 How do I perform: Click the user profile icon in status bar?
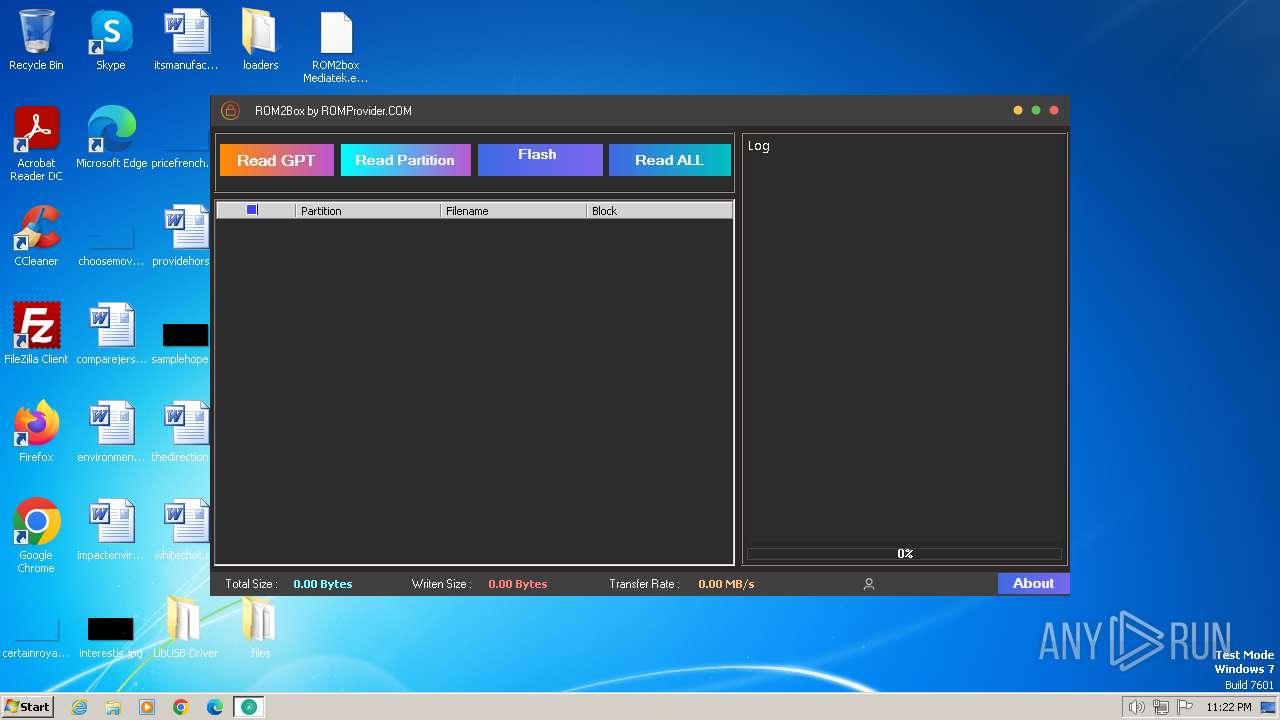tap(869, 584)
